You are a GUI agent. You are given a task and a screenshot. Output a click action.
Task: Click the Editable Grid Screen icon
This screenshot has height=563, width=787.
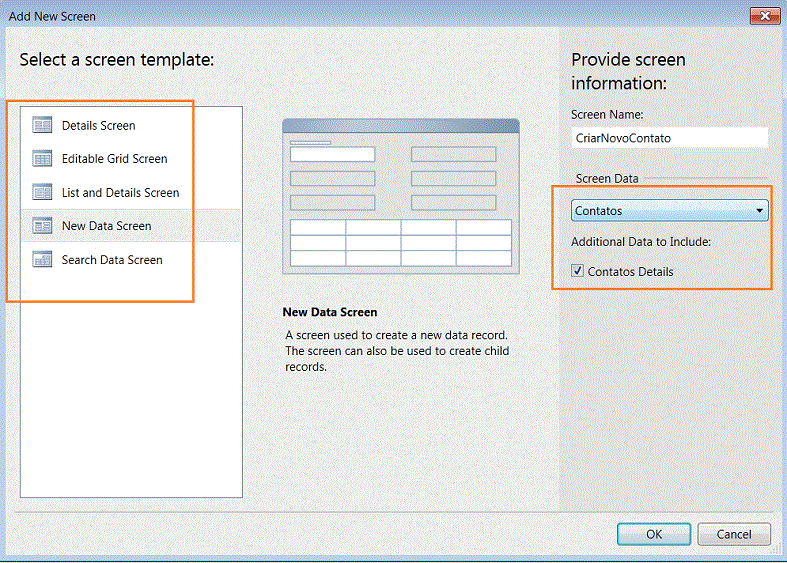click(42, 159)
